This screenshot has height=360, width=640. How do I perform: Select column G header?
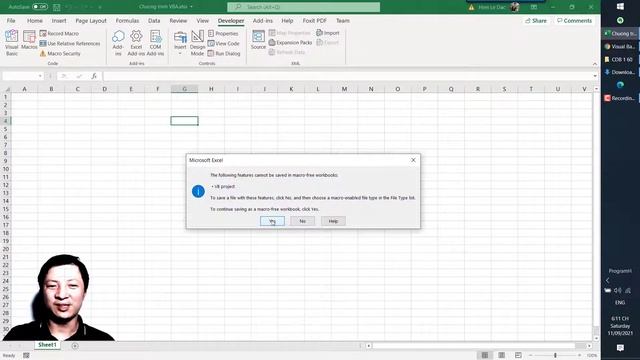click(x=184, y=89)
